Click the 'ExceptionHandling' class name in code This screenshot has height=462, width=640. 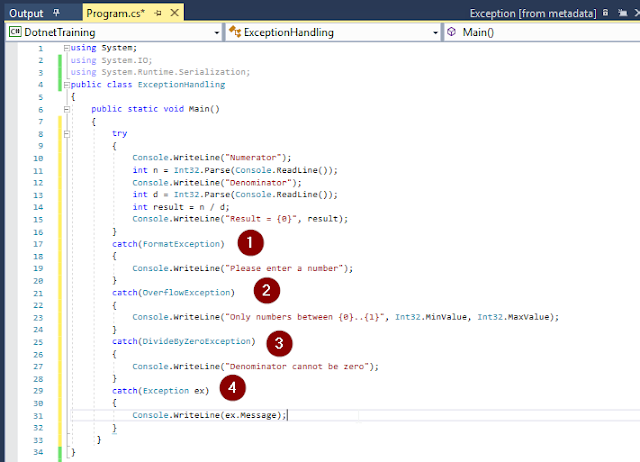click(x=181, y=84)
